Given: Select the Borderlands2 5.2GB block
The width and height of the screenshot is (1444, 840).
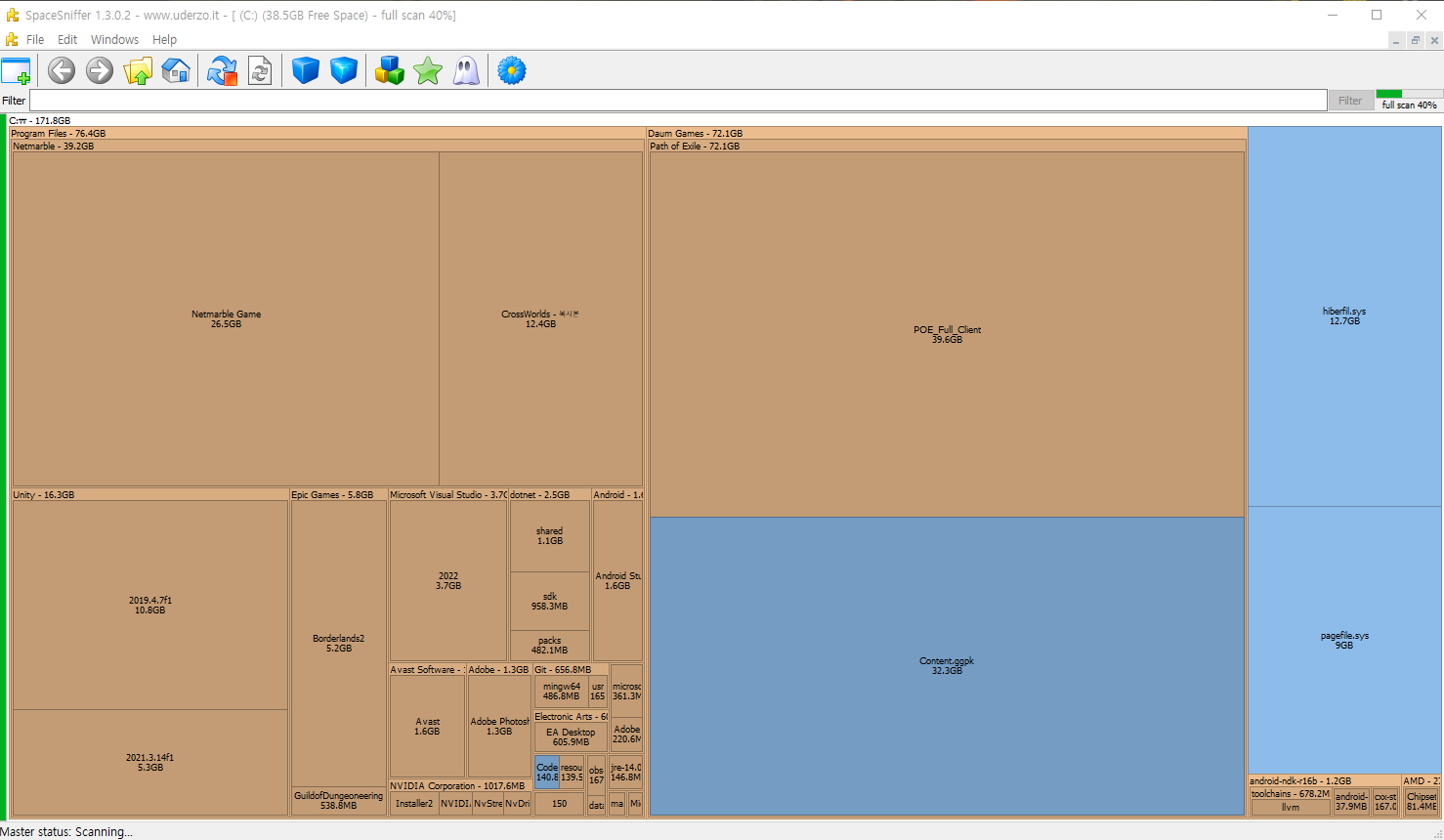Looking at the screenshot, I should click(339, 644).
